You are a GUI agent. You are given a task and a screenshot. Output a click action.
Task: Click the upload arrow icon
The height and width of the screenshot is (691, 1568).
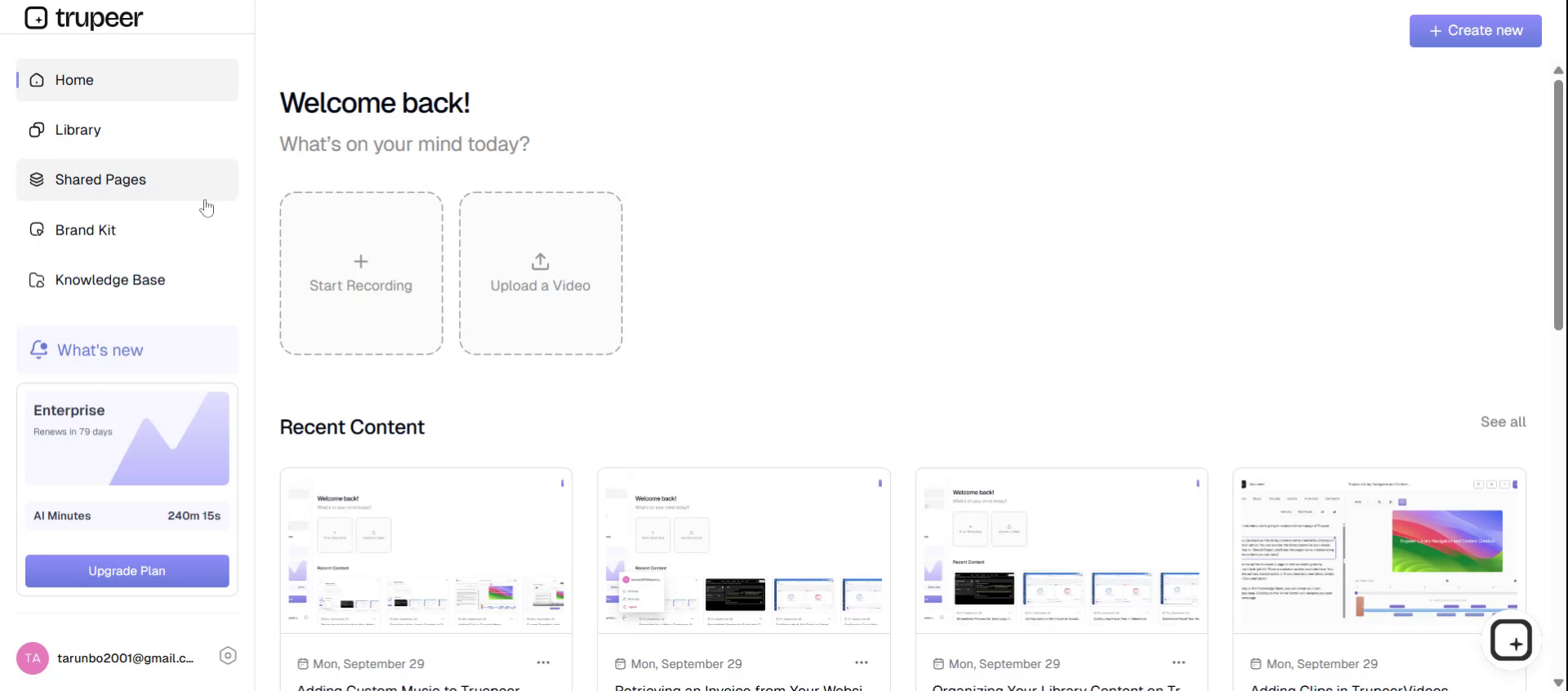point(541,261)
